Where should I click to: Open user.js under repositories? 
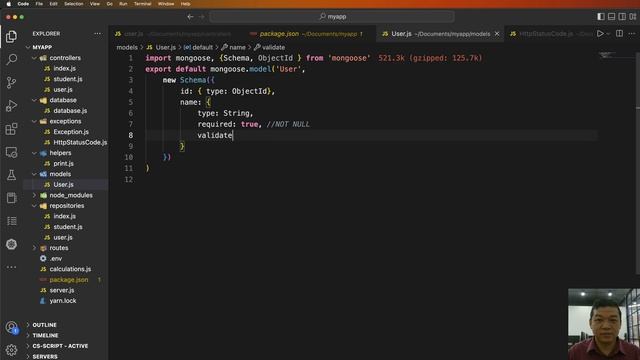tap(65, 237)
